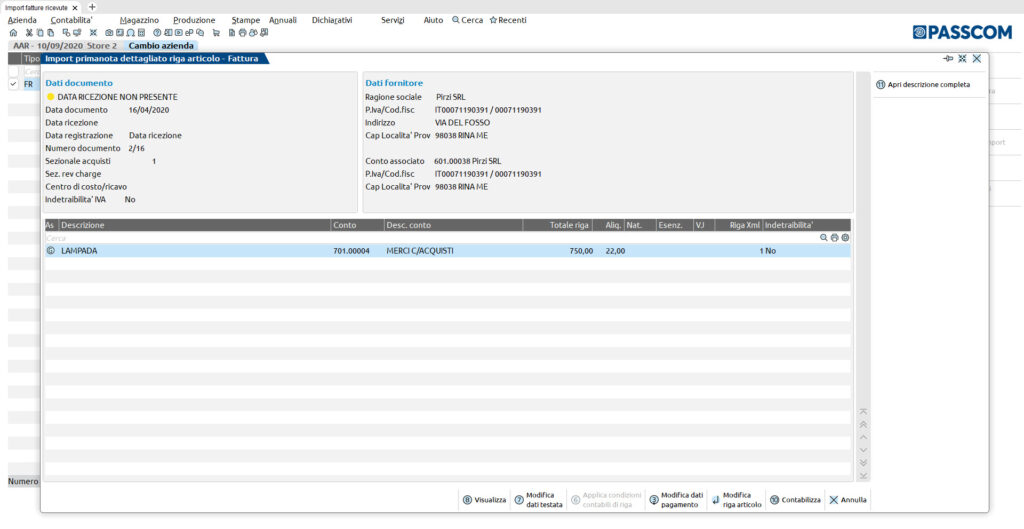Click Modifica dati testata button

[538, 500]
